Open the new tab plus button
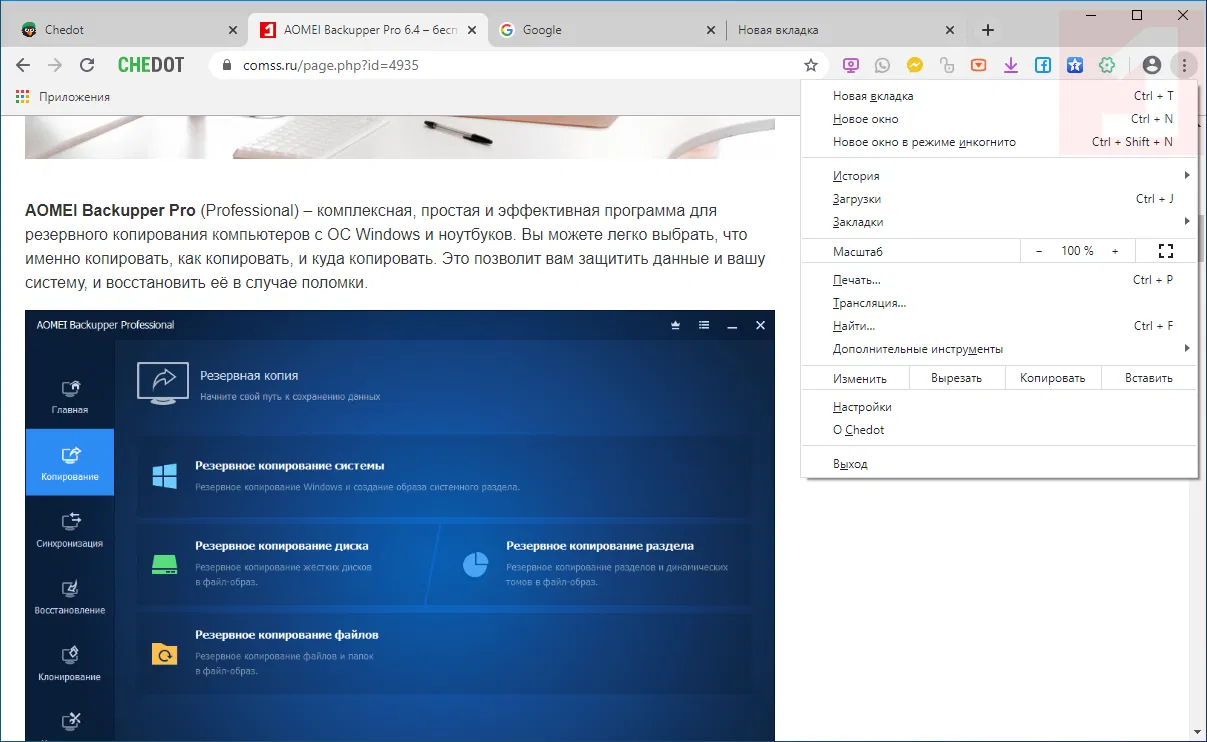Viewport: 1207px width, 742px height. 988,30
